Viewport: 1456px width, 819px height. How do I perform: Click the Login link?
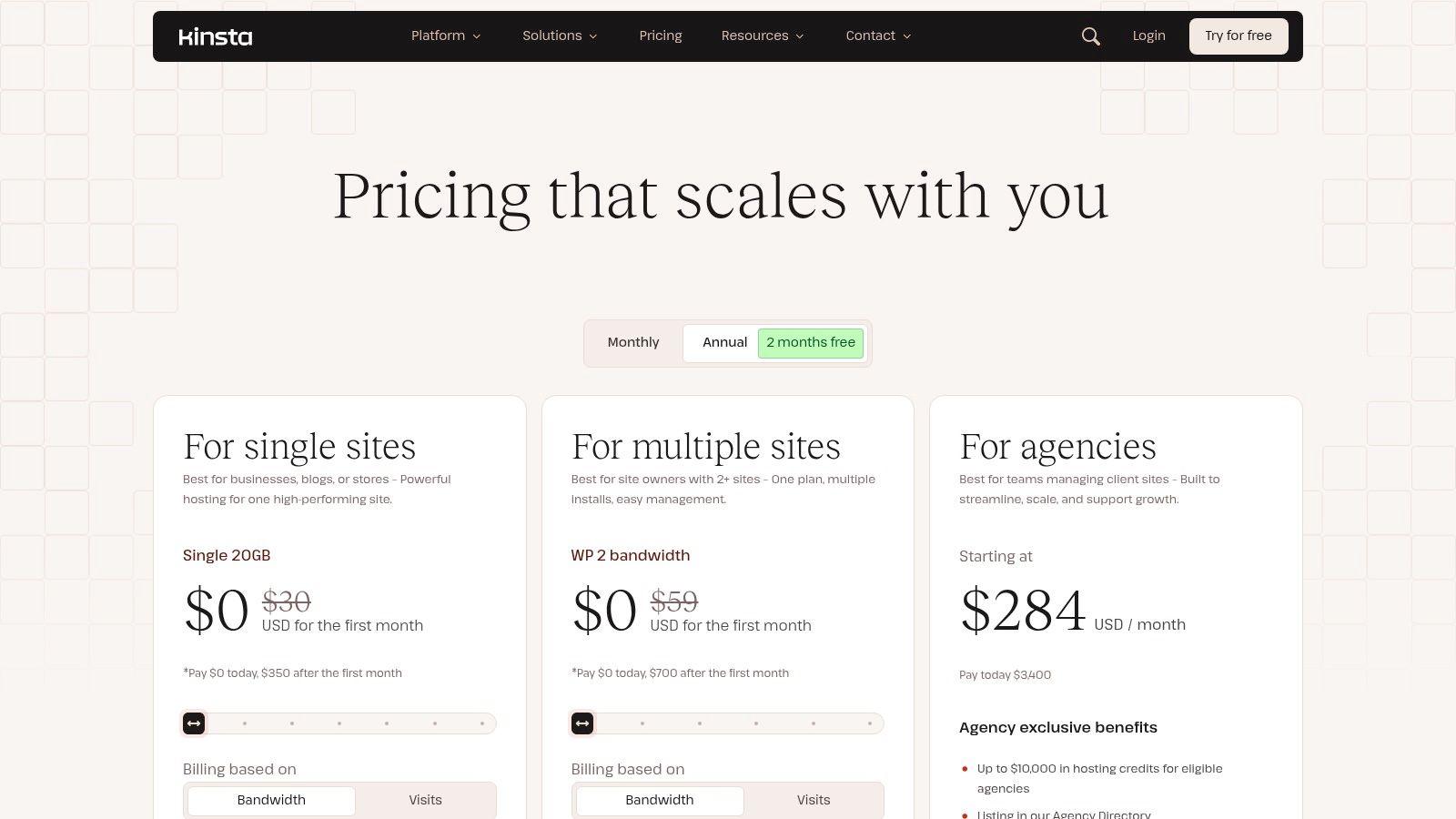[x=1148, y=35]
